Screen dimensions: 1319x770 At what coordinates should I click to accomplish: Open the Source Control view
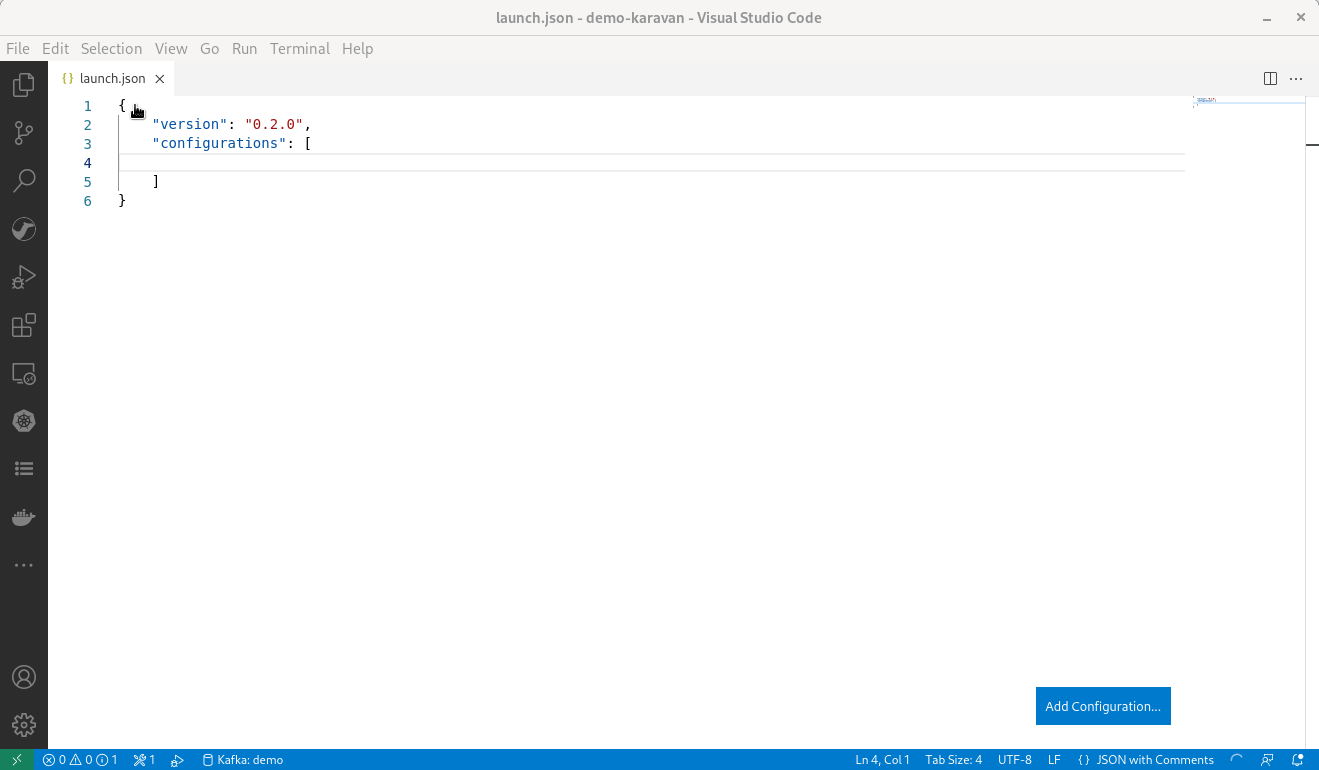(x=23, y=133)
